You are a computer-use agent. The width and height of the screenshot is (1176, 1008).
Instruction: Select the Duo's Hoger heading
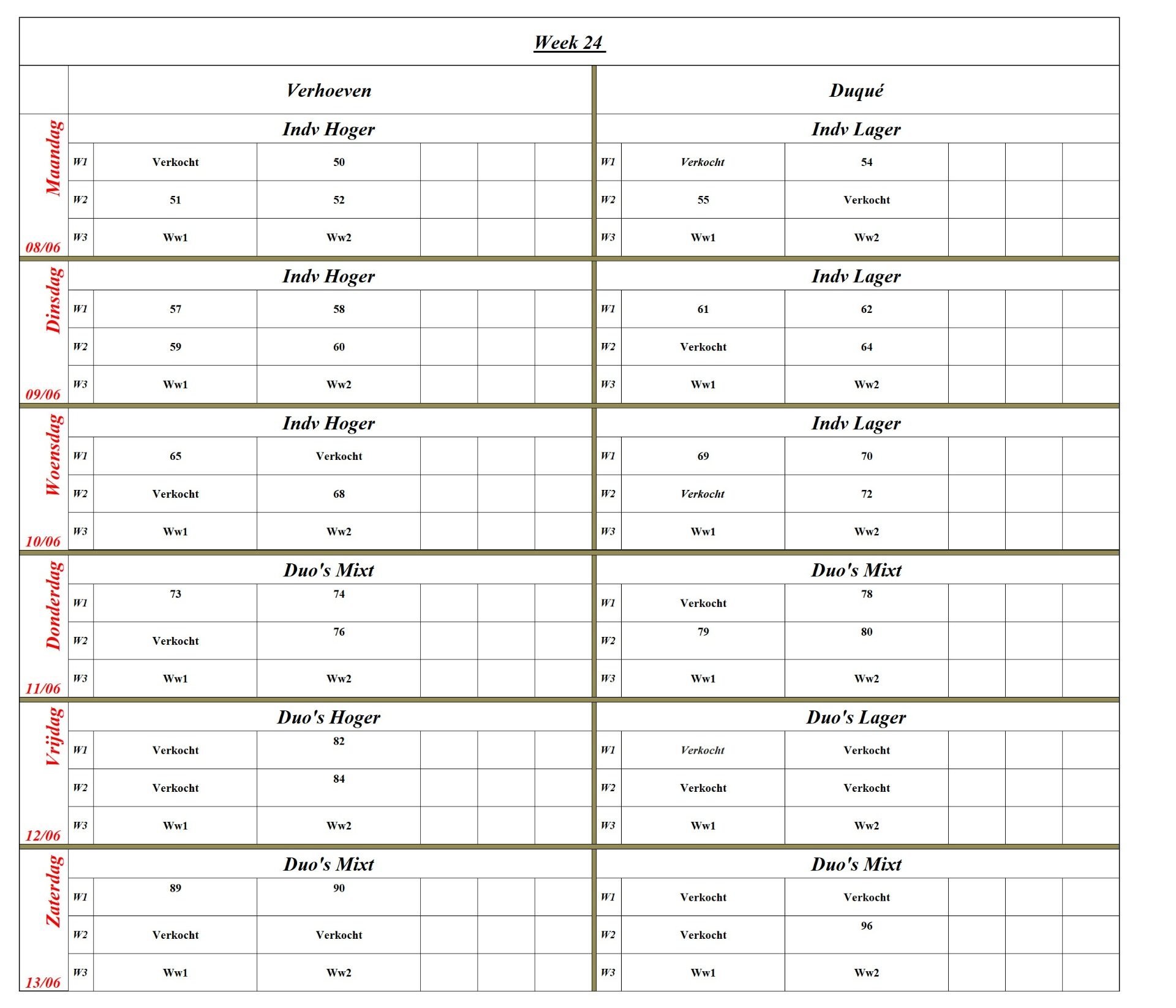(x=329, y=717)
